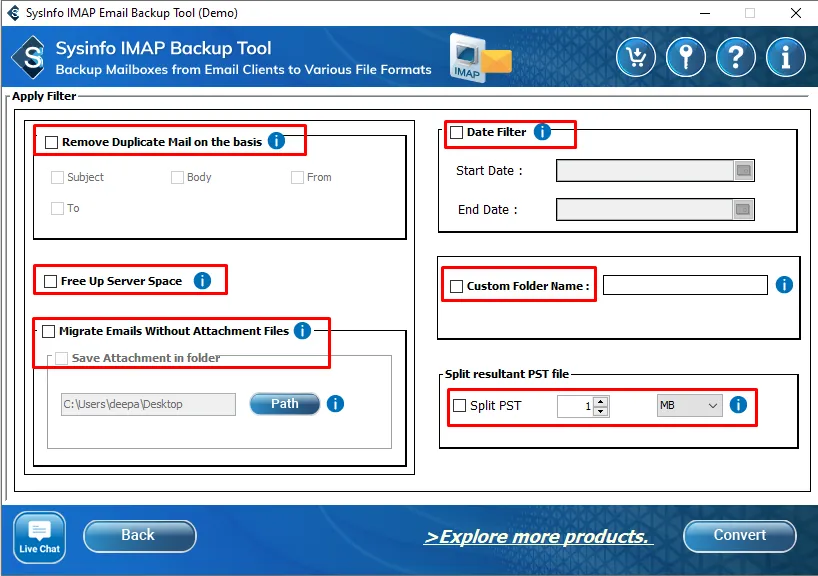Click info icon beside Remove Duplicate Mail
The image size is (818, 576).
276,140
